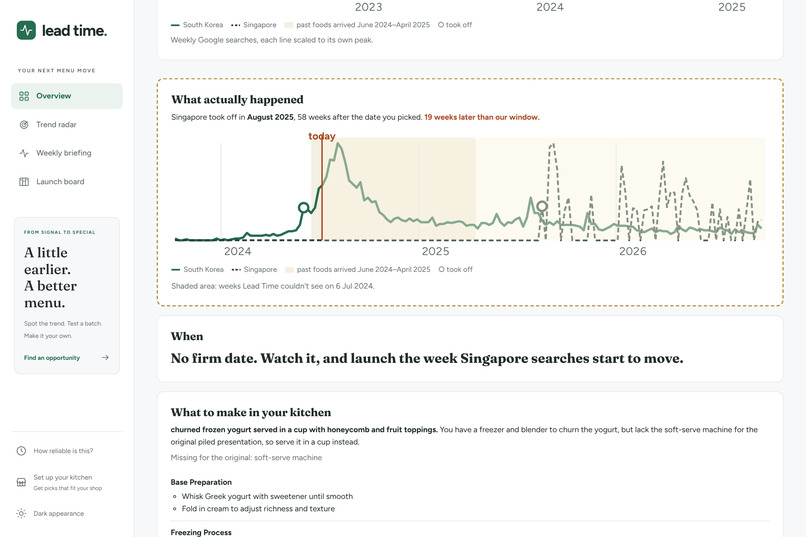The image size is (806, 537).
Task: Click the 2026 axis label
Action: coord(633,251)
